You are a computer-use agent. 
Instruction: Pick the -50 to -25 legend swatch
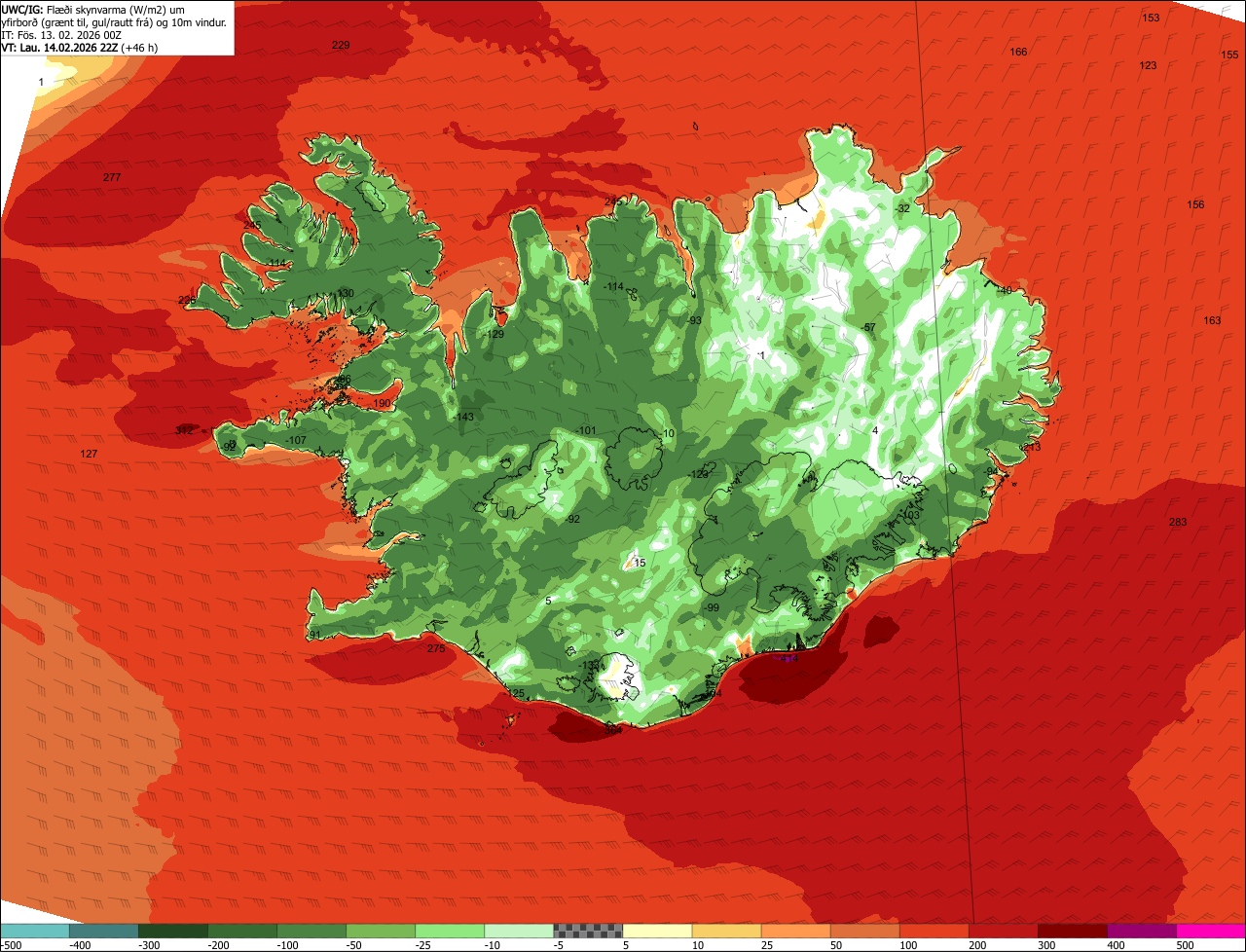(381, 931)
